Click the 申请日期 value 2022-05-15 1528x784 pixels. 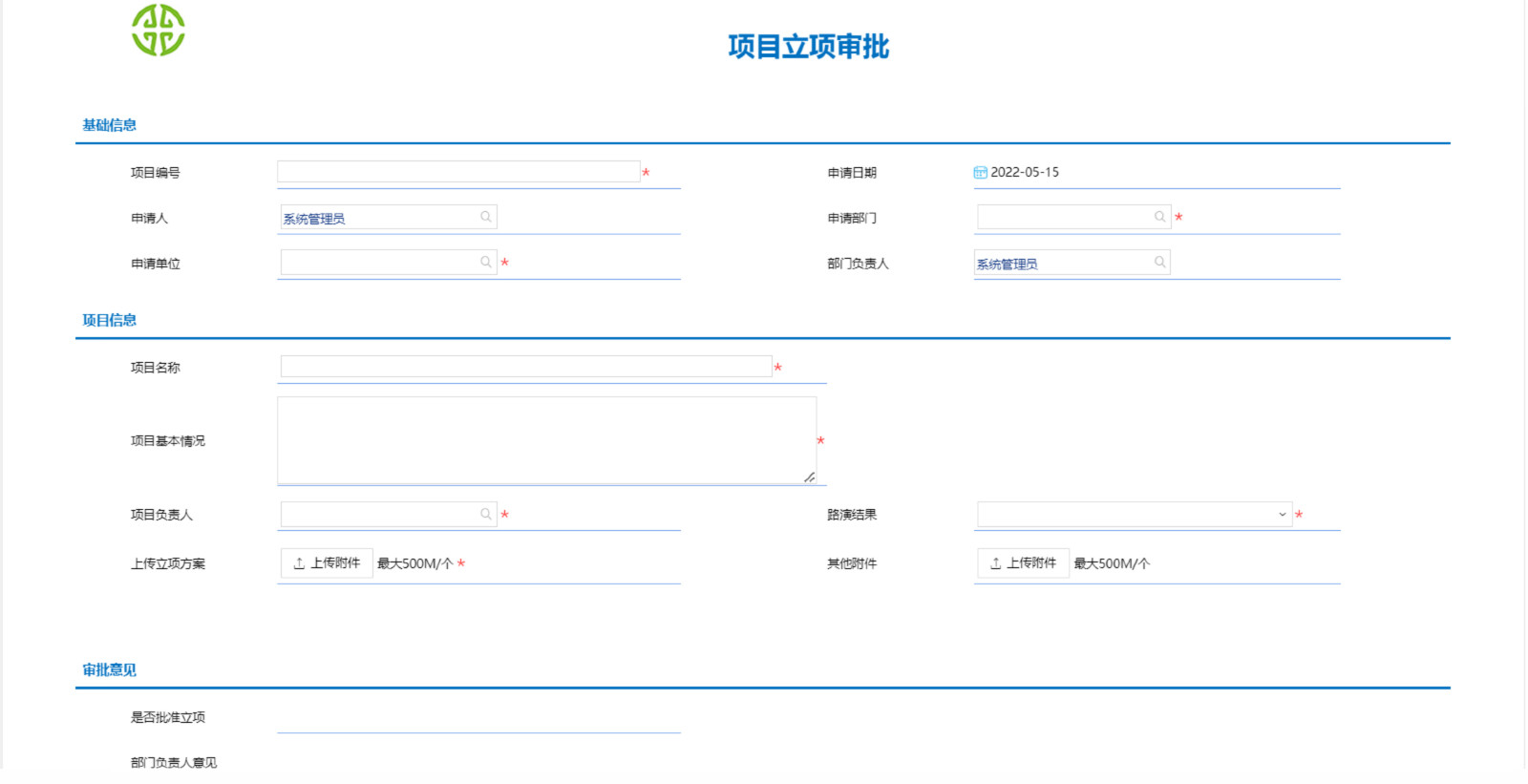[1025, 173]
